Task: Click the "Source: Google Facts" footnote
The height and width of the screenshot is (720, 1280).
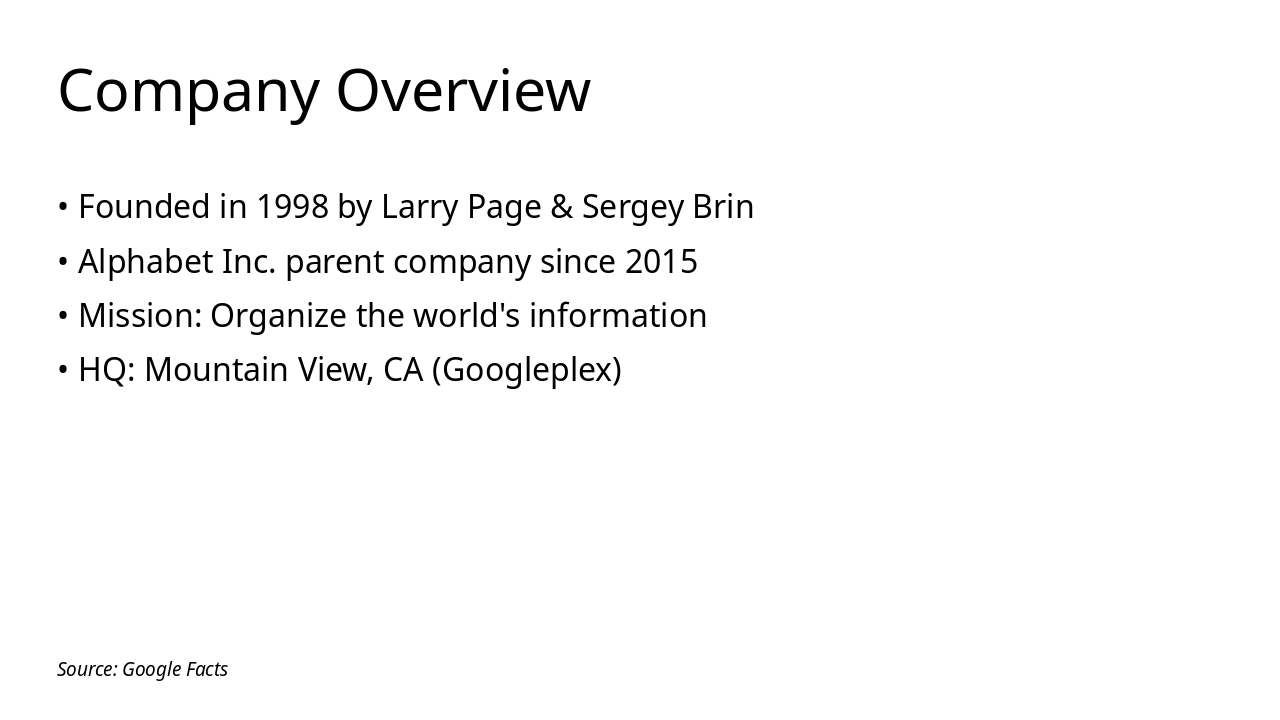Action: pyautogui.click(x=142, y=670)
